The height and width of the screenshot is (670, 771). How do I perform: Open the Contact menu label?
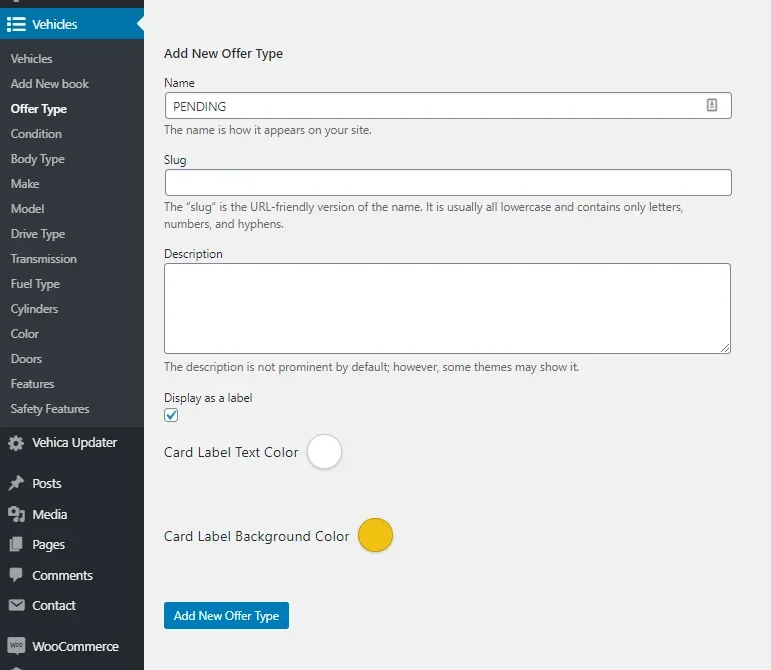point(54,606)
